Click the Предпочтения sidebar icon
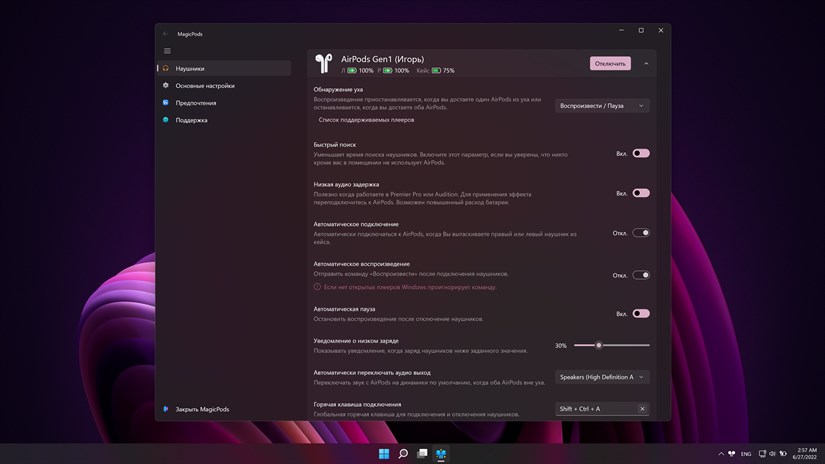Viewport: 825px width, 464px height. point(166,103)
